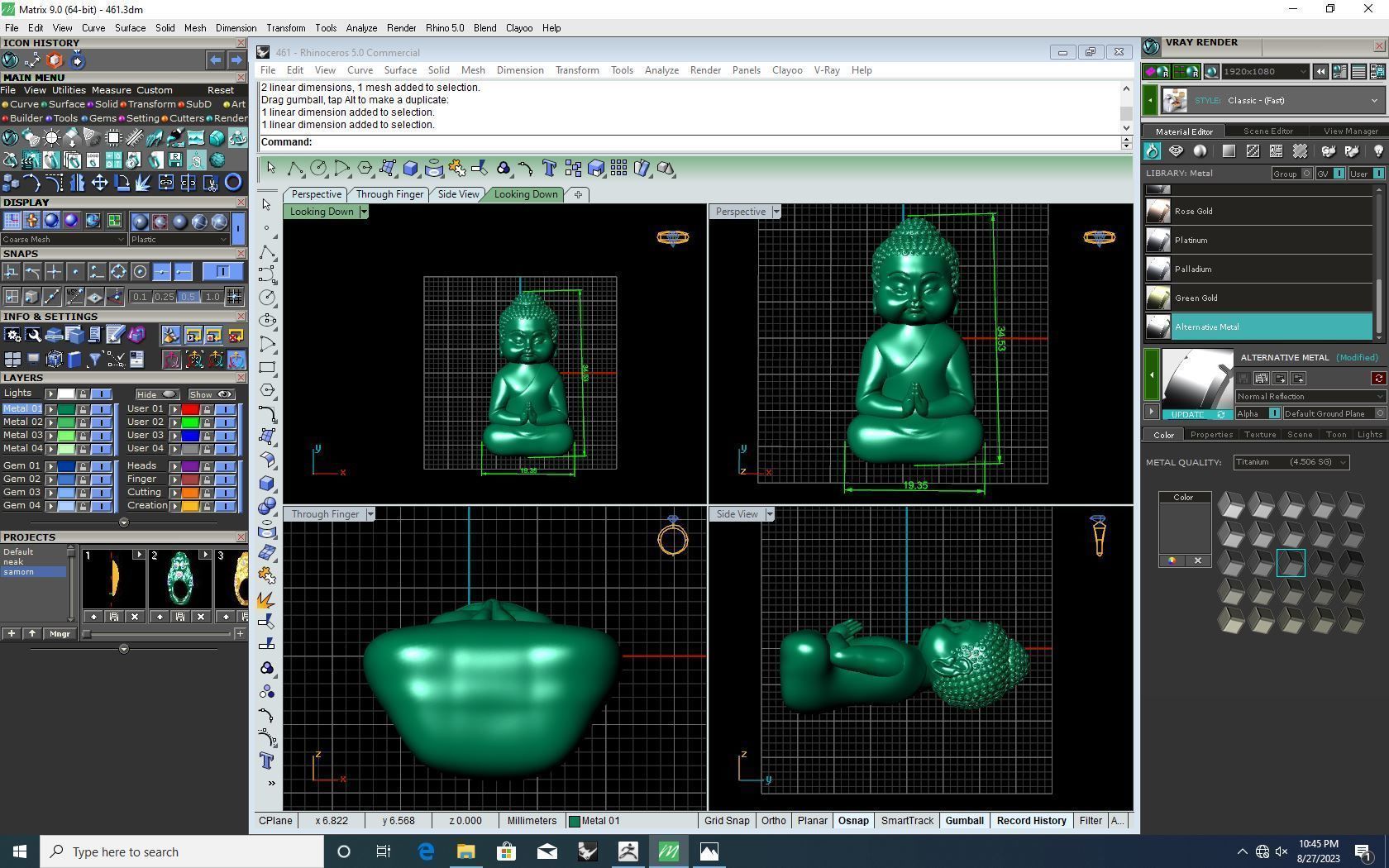The width and height of the screenshot is (1389, 868).
Task: Click the sun light icon in Main Menu
Action: pos(51,138)
